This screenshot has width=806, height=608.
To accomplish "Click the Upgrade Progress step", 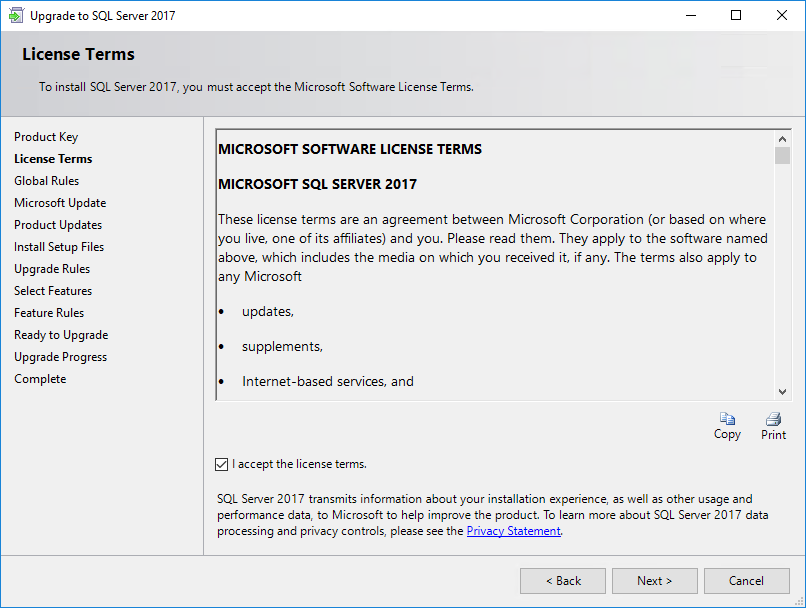I will pos(61,357).
